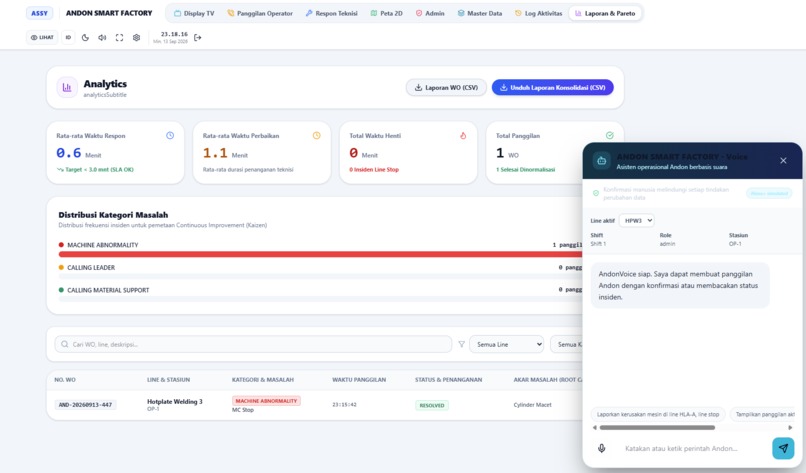Viewport: 806px width, 473px height.
Task: Click the RESOLVED status badge
Action: click(432, 405)
